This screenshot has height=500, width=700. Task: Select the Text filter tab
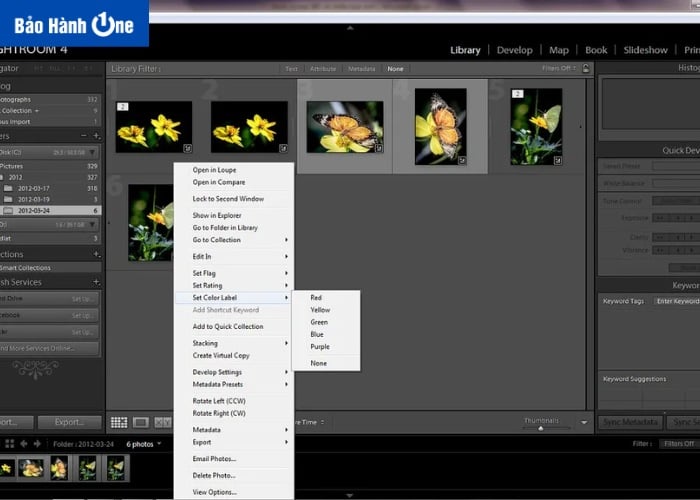point(291,69)
